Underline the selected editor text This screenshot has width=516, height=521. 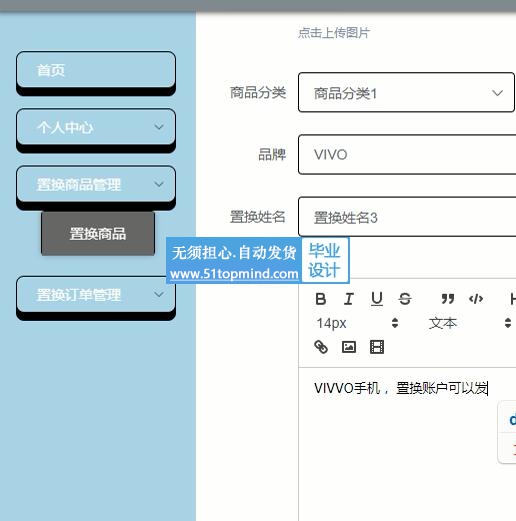pos(377,299)
